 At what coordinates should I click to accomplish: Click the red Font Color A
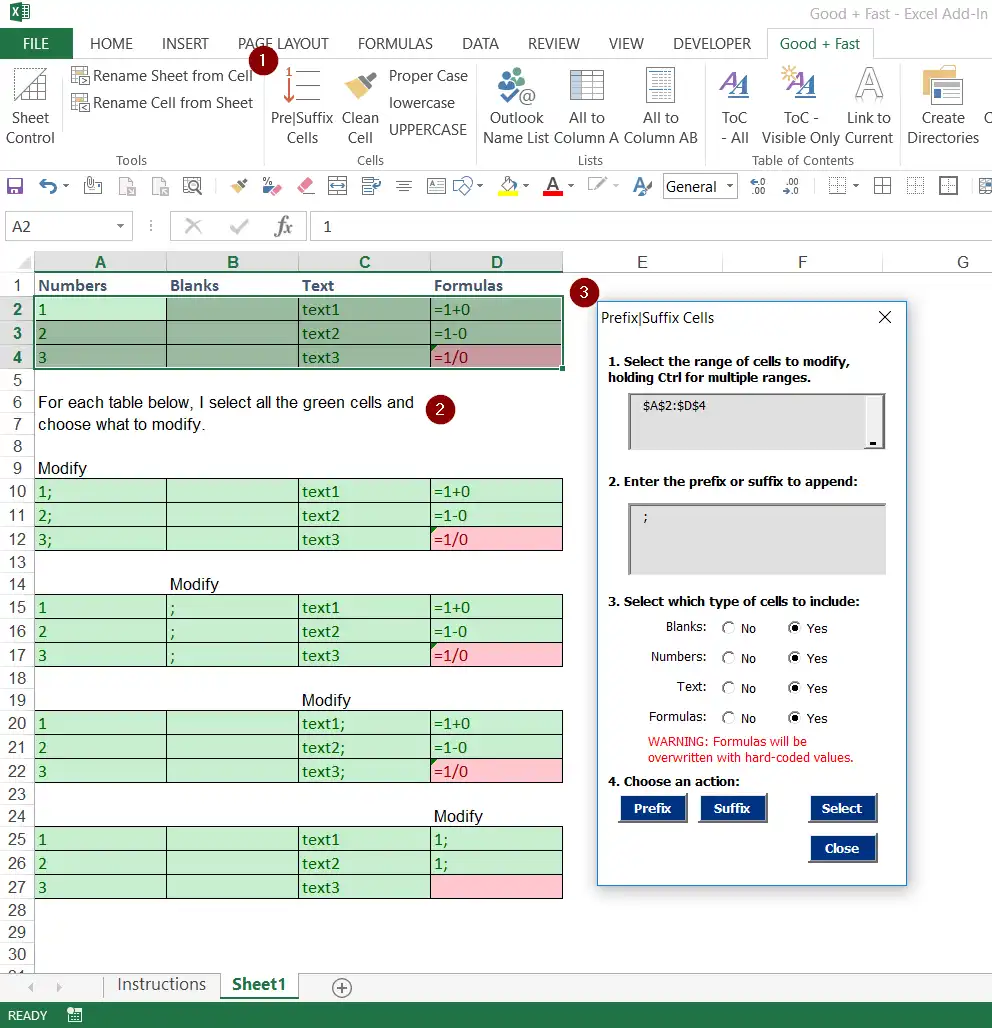[x=553, y=186]
